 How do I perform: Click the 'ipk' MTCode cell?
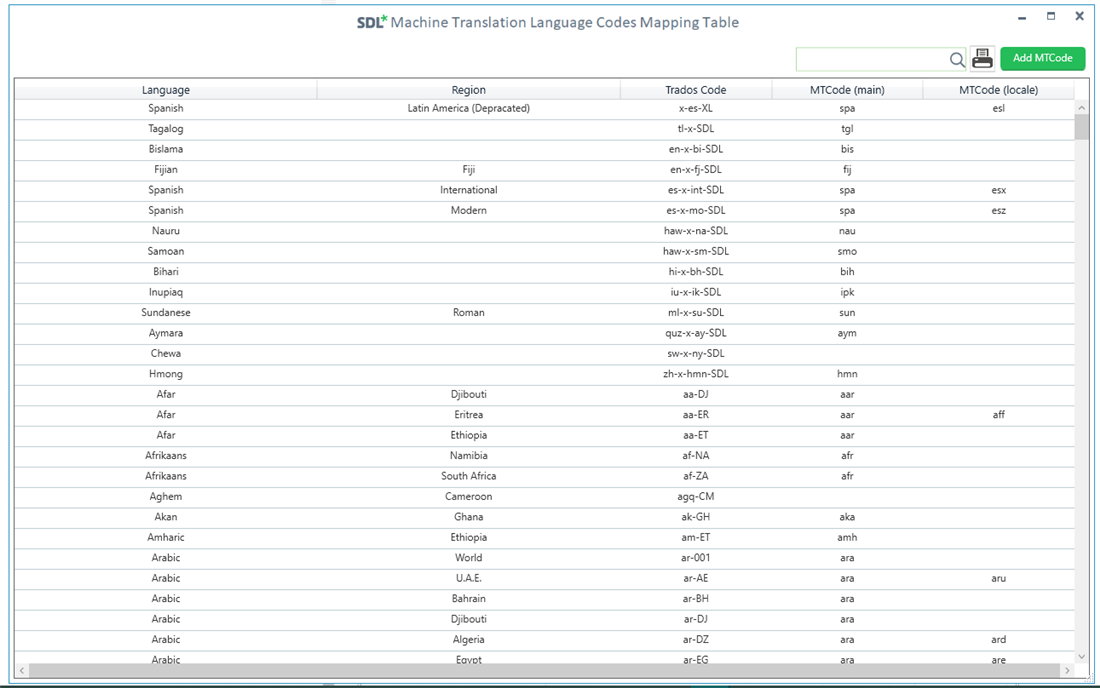pos(847,292)
